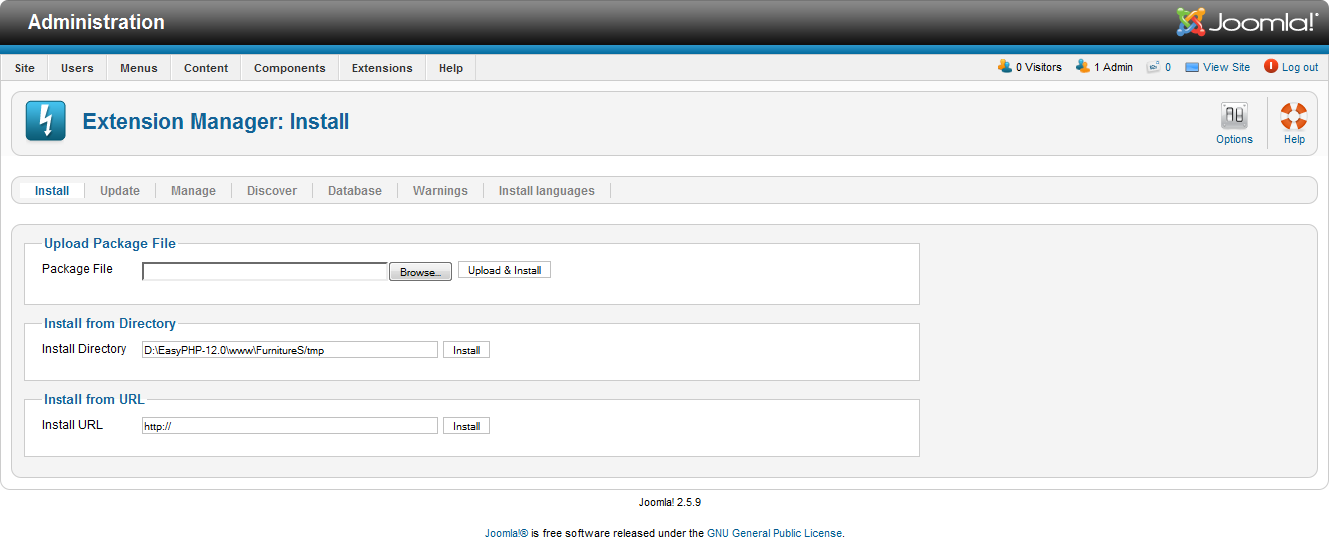This screenshot has height=544, width=1329.
Task: Open the Extensions menu
Action: (x=382, y=68)
